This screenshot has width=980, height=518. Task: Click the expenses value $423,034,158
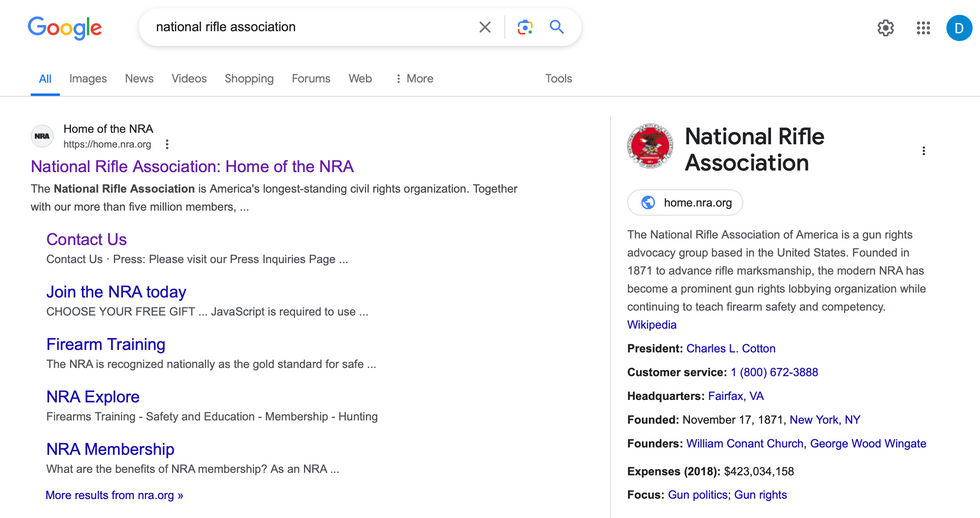tap(759, 471)
